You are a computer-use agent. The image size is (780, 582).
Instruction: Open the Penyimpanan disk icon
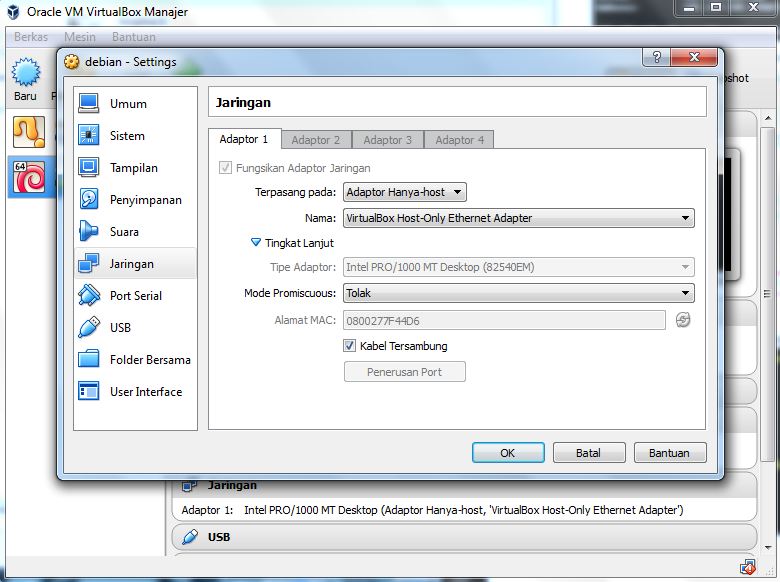(89, 199)
